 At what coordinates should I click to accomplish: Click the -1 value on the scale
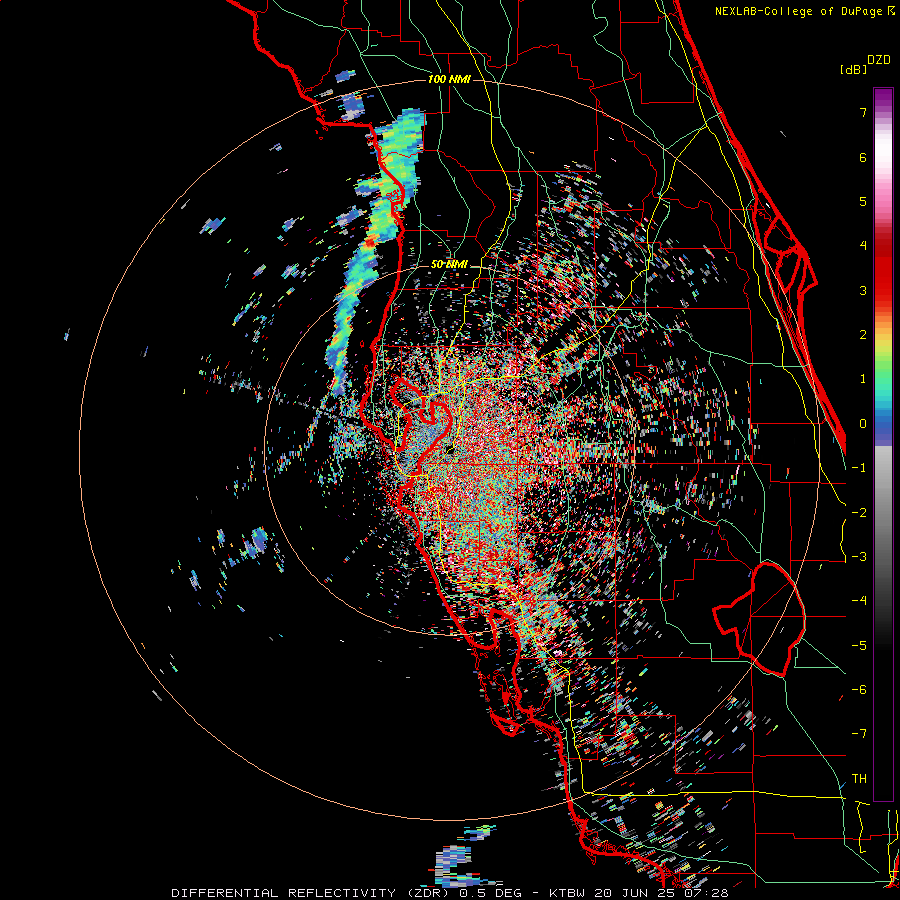point(859,468)
